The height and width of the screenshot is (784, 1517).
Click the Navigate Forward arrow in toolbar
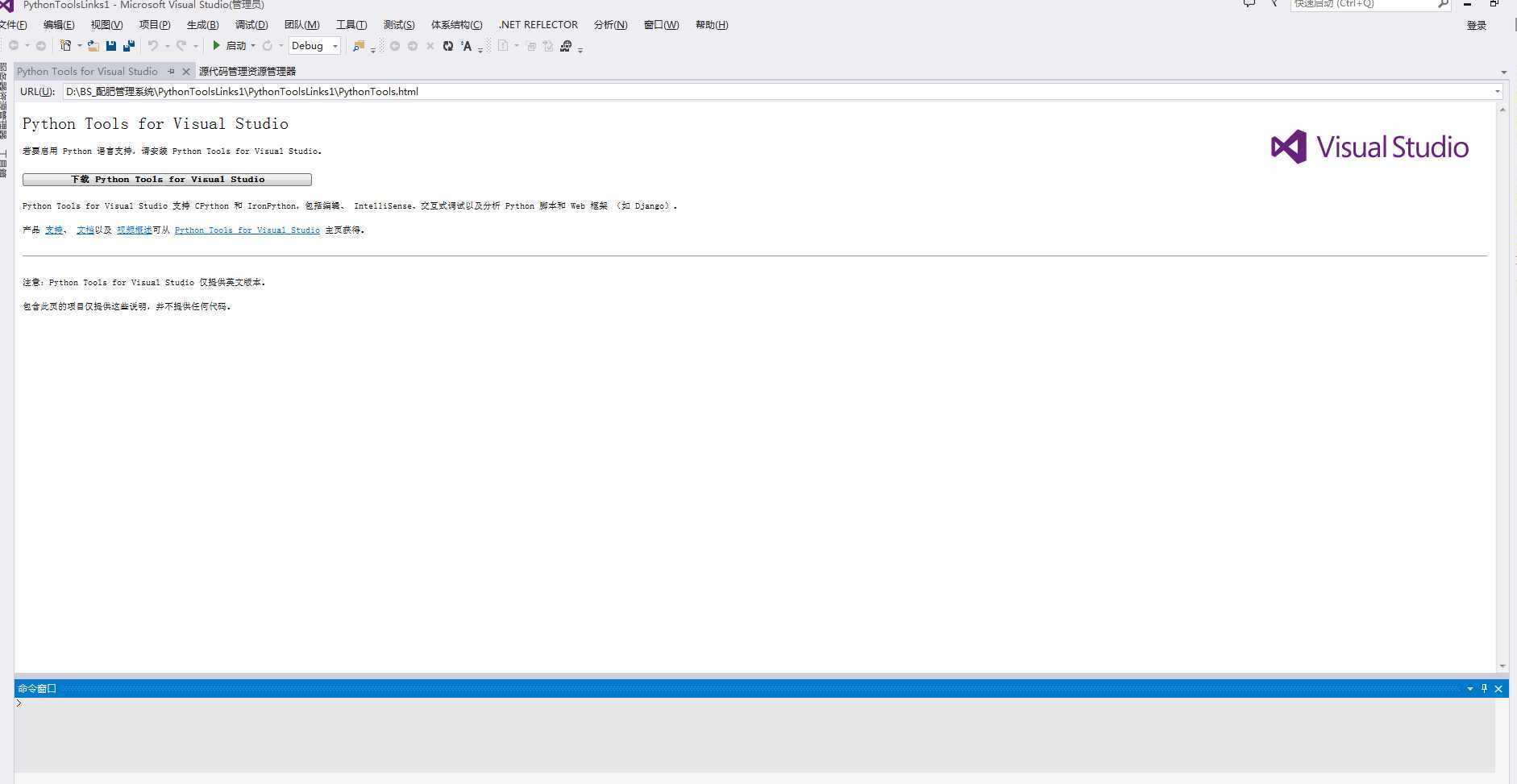(x=41, y=46)
